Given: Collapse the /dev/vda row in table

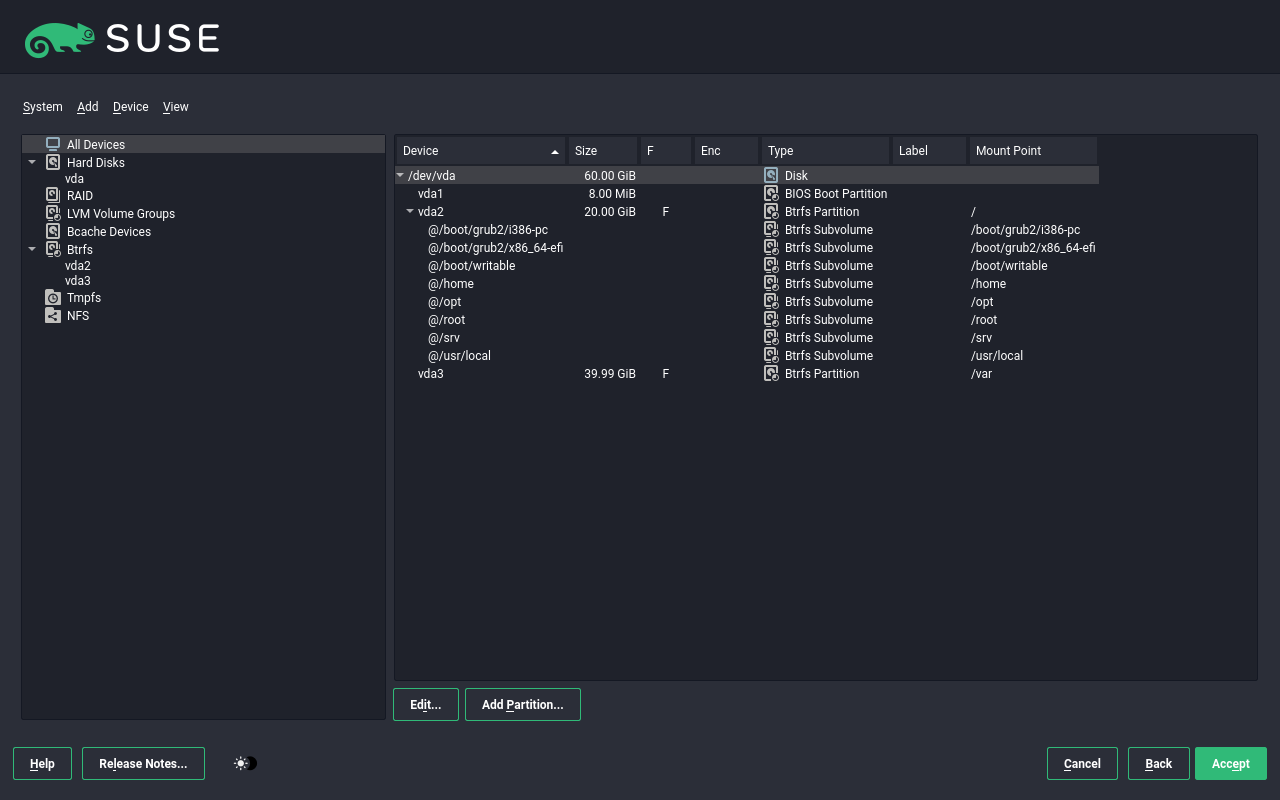Looking at the screenshot, I should tap(401, 175).
